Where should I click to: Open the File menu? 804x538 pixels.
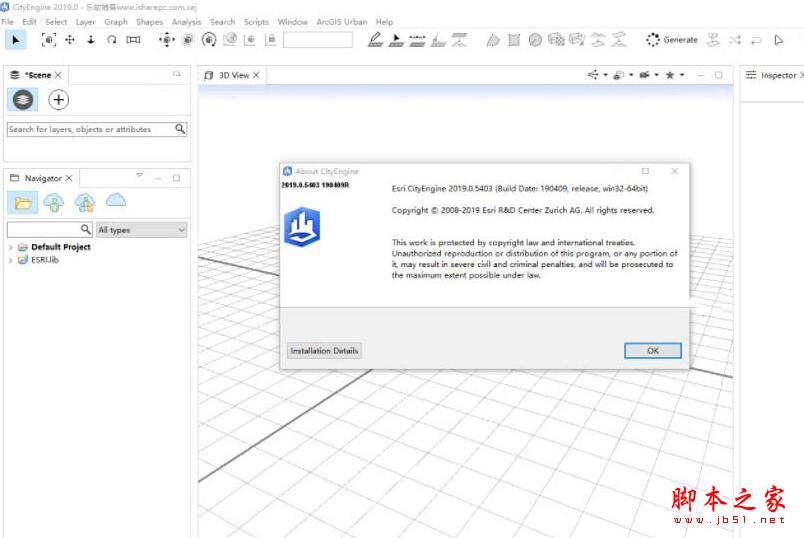(8, 22)
